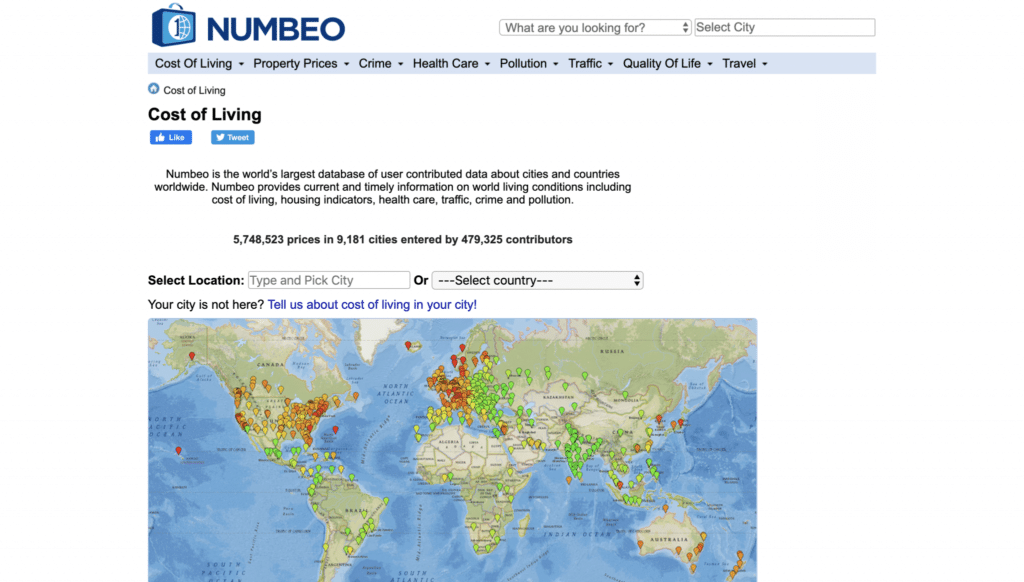
Task: Click the red map pin in Alaska
Action: point(192,357)
